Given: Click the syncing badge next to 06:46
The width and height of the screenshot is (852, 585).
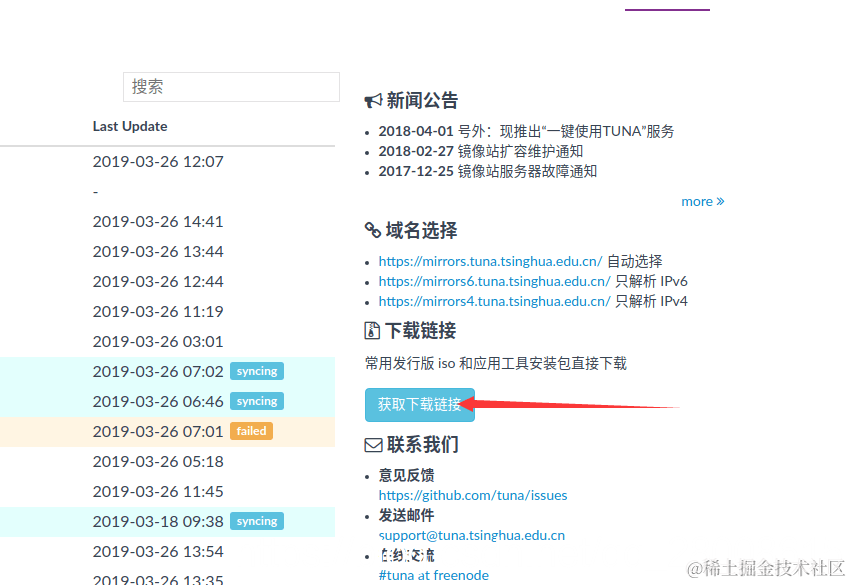Looking at the screenshot, I should [257, 401].
